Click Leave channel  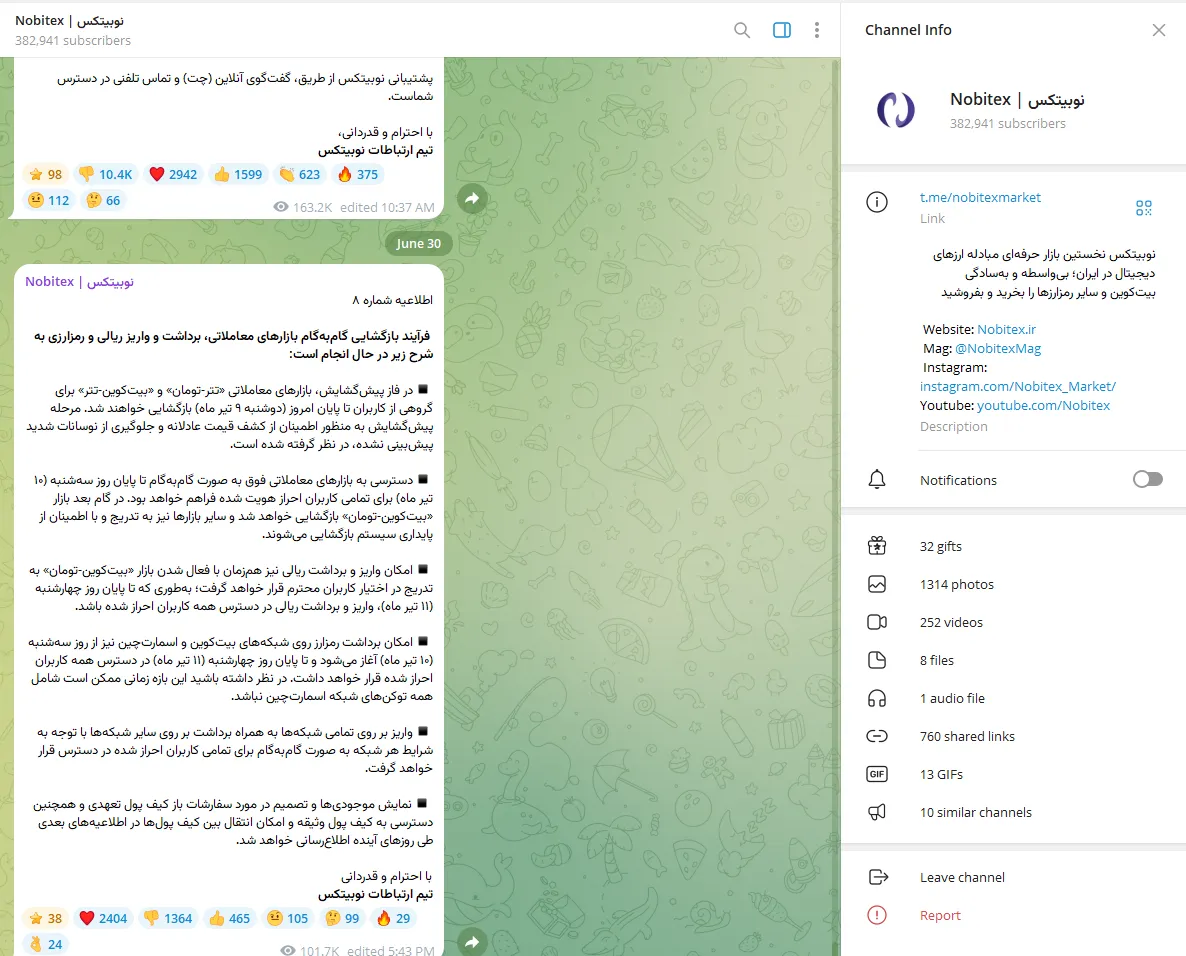[x=962, y=877]
